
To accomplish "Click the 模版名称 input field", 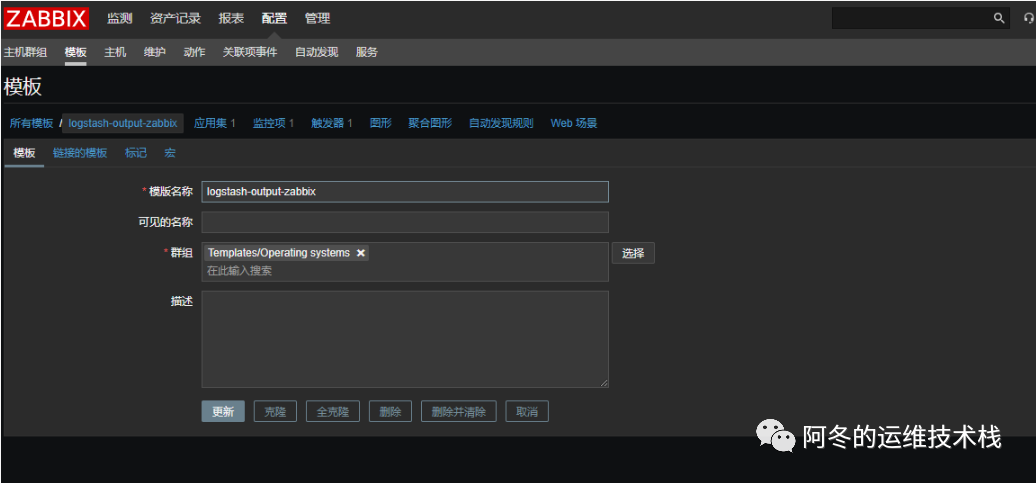I will pyautogui.click(x=405, y=192).
